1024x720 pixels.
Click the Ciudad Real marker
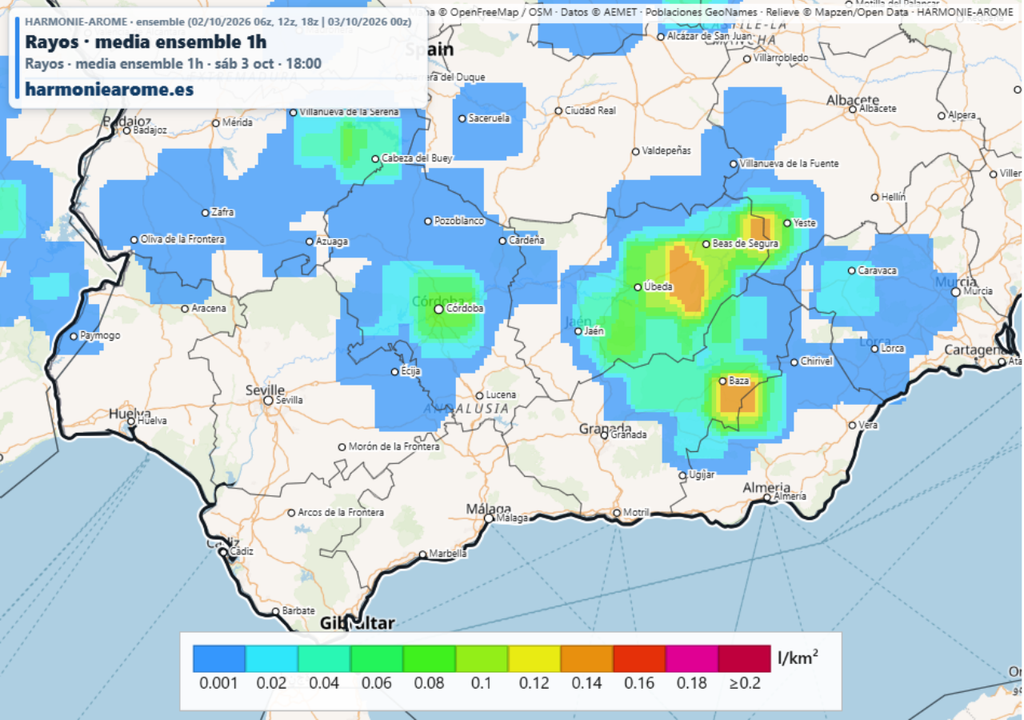click(558, 111)
